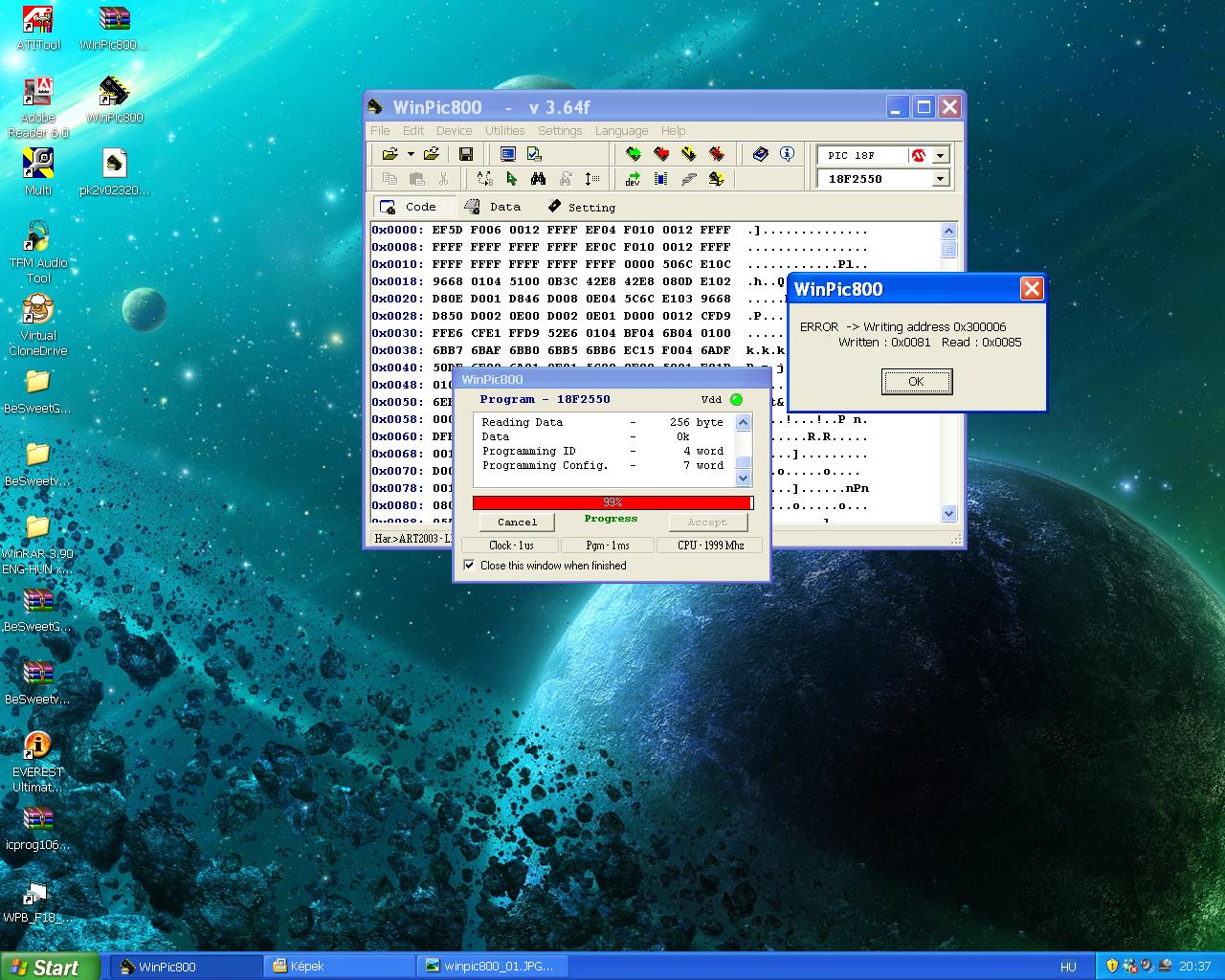Click the programming log scroll-up arrow
Image resolution: width=1225 pixels, height=980 pixels.
pos(744,422)
